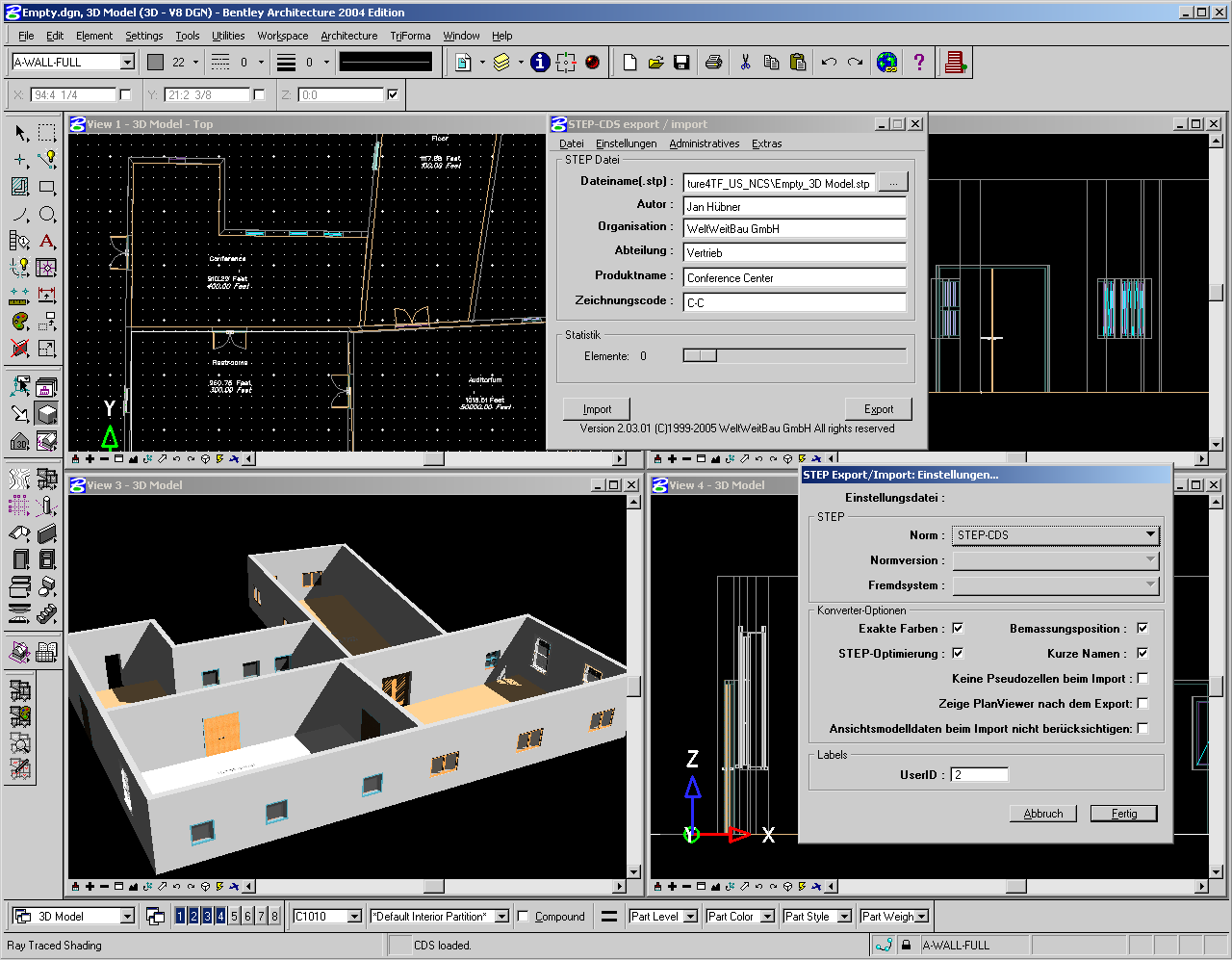Toggle the Bemassungsposition checkbox

click(x=1142, y=628)
